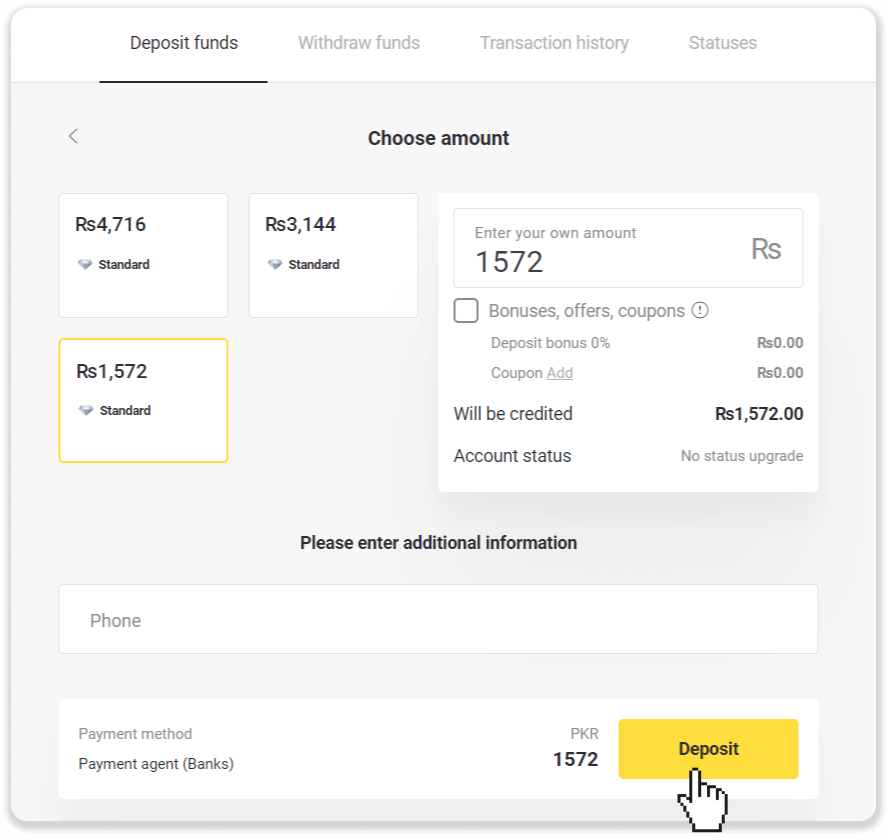Click the Phone input field

[x=438, y=620]
